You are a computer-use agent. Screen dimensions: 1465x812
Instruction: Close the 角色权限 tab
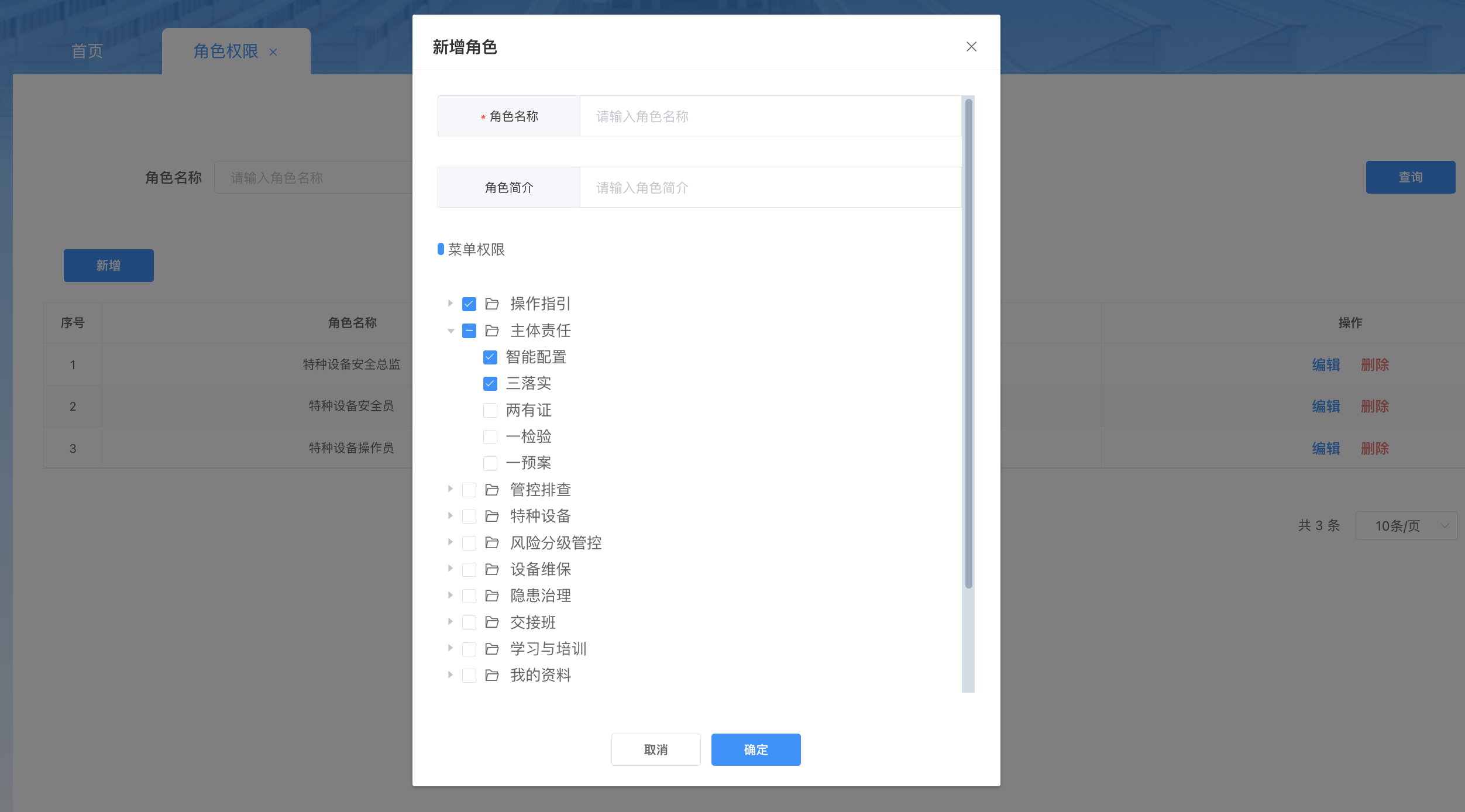273,53
